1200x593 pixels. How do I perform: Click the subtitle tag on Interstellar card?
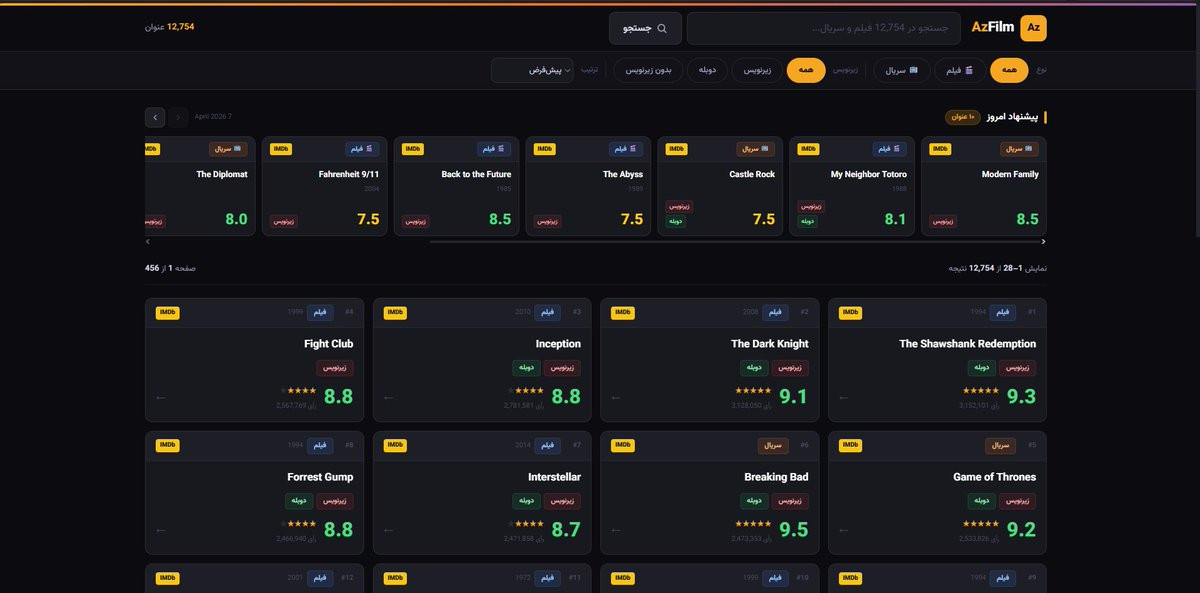click(x=562, y=501)
